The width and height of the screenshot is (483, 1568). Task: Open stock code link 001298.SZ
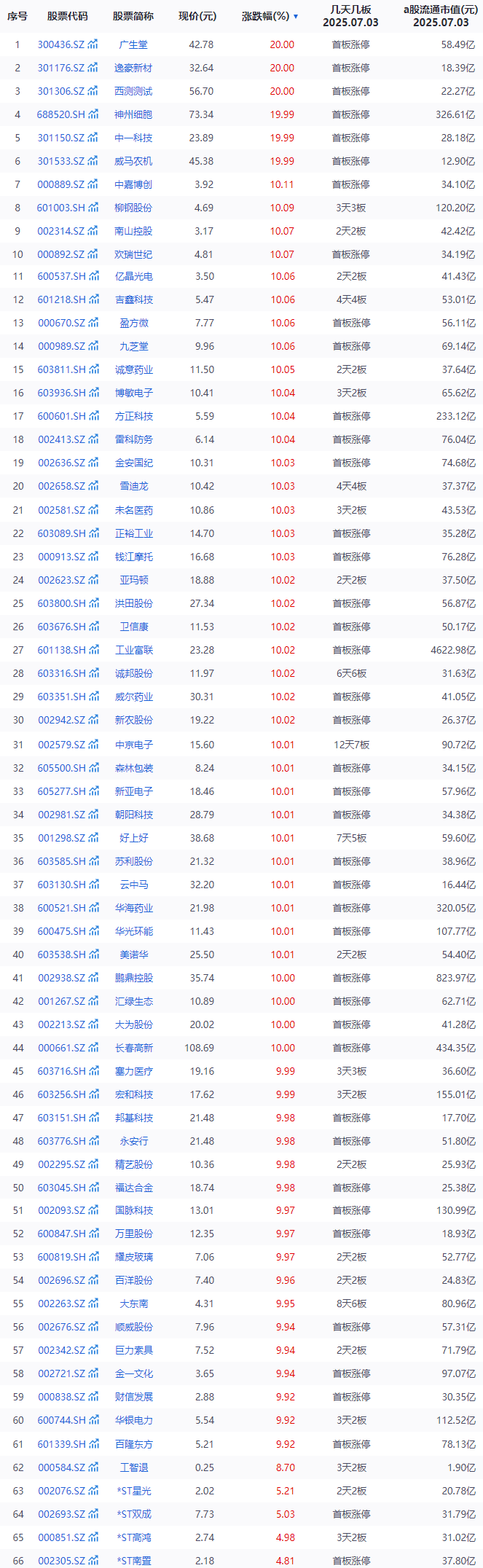pyautogui.click(x=61, y=838)
